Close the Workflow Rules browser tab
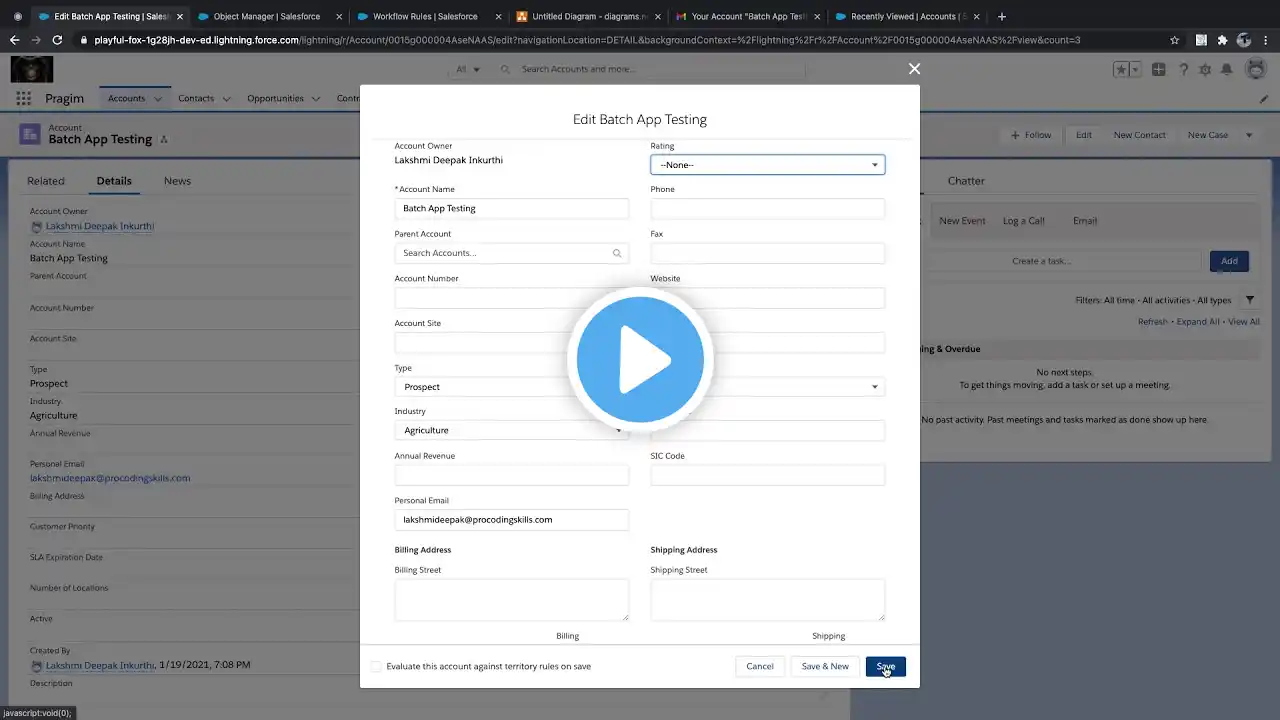Image resolution: width=1280 pixels, height=720 pixels. 499,16
